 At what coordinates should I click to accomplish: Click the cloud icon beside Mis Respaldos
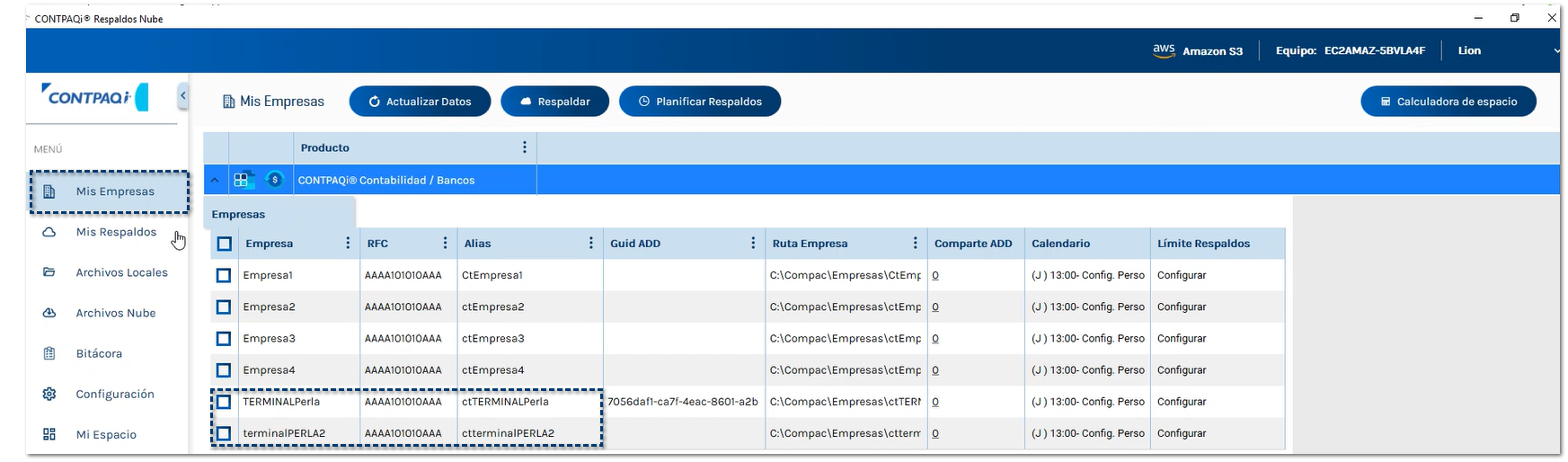tap(49, 232)
